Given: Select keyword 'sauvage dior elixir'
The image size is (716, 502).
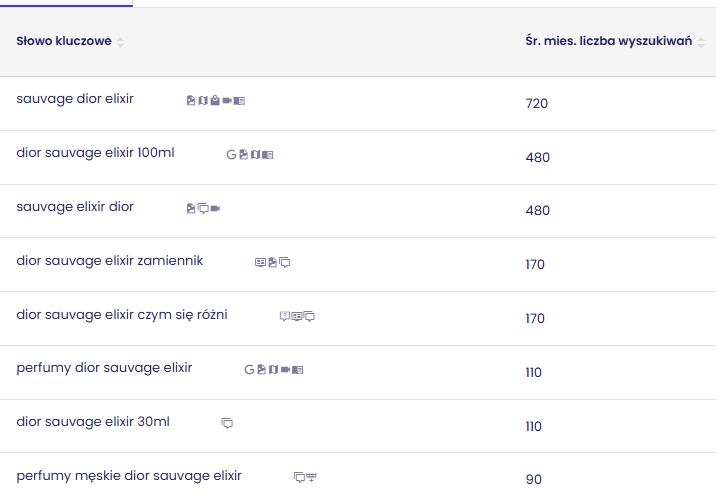Looking at the screenshot, I should coord(75,99).
